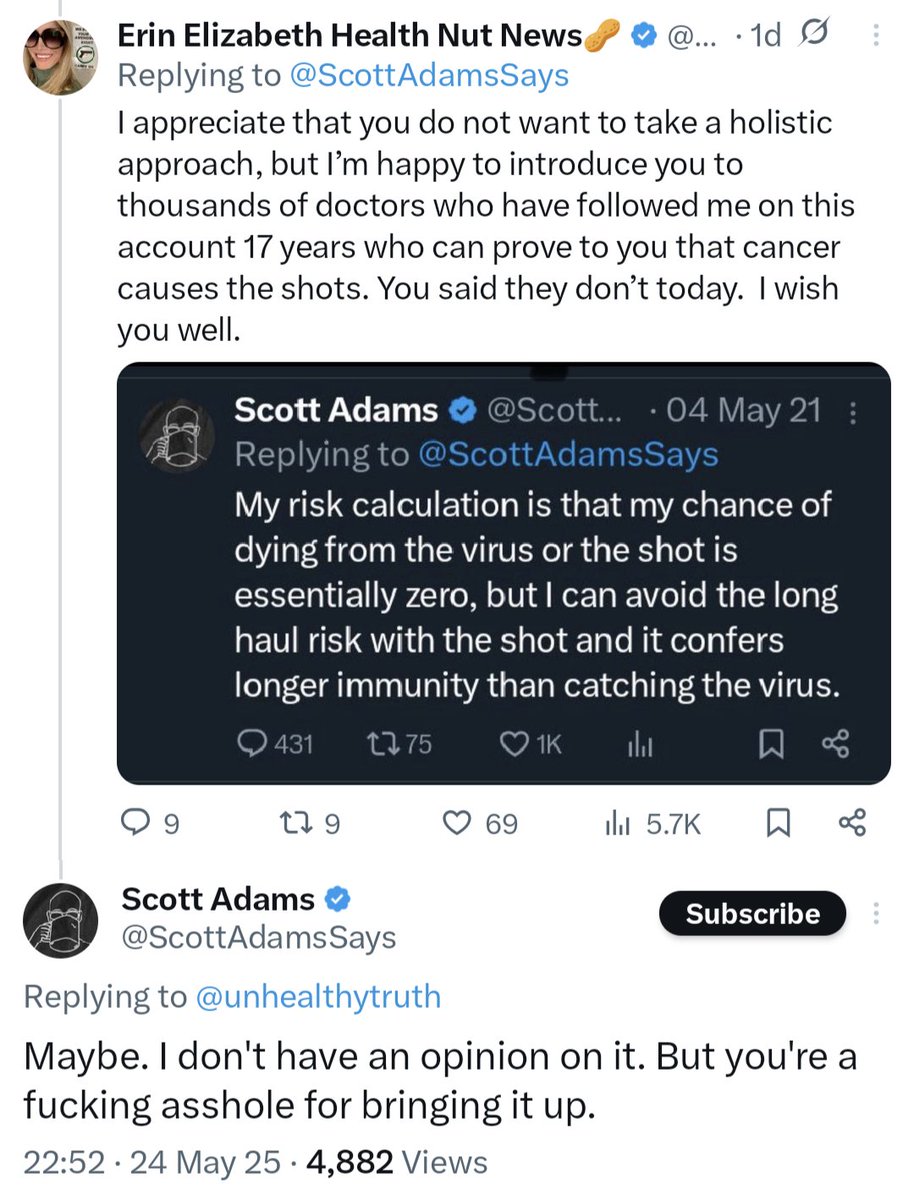Open the @unhealthytruth mention link
The image size is (914, 1200).
(x=316, y=996)
